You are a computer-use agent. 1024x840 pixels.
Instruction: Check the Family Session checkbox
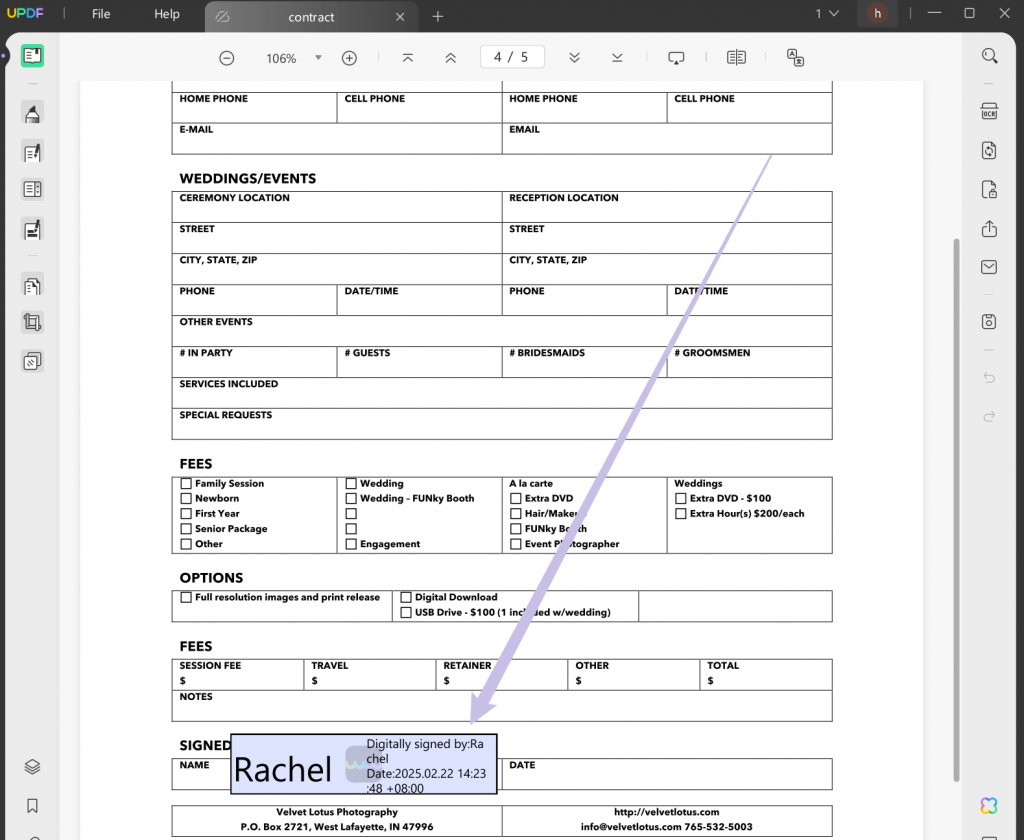pyautogui.click(x=185, y=482)
